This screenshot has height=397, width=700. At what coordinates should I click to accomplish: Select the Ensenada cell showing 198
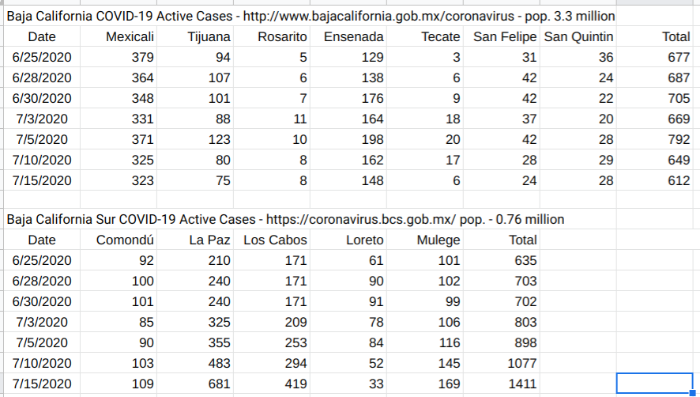point(348,139)
